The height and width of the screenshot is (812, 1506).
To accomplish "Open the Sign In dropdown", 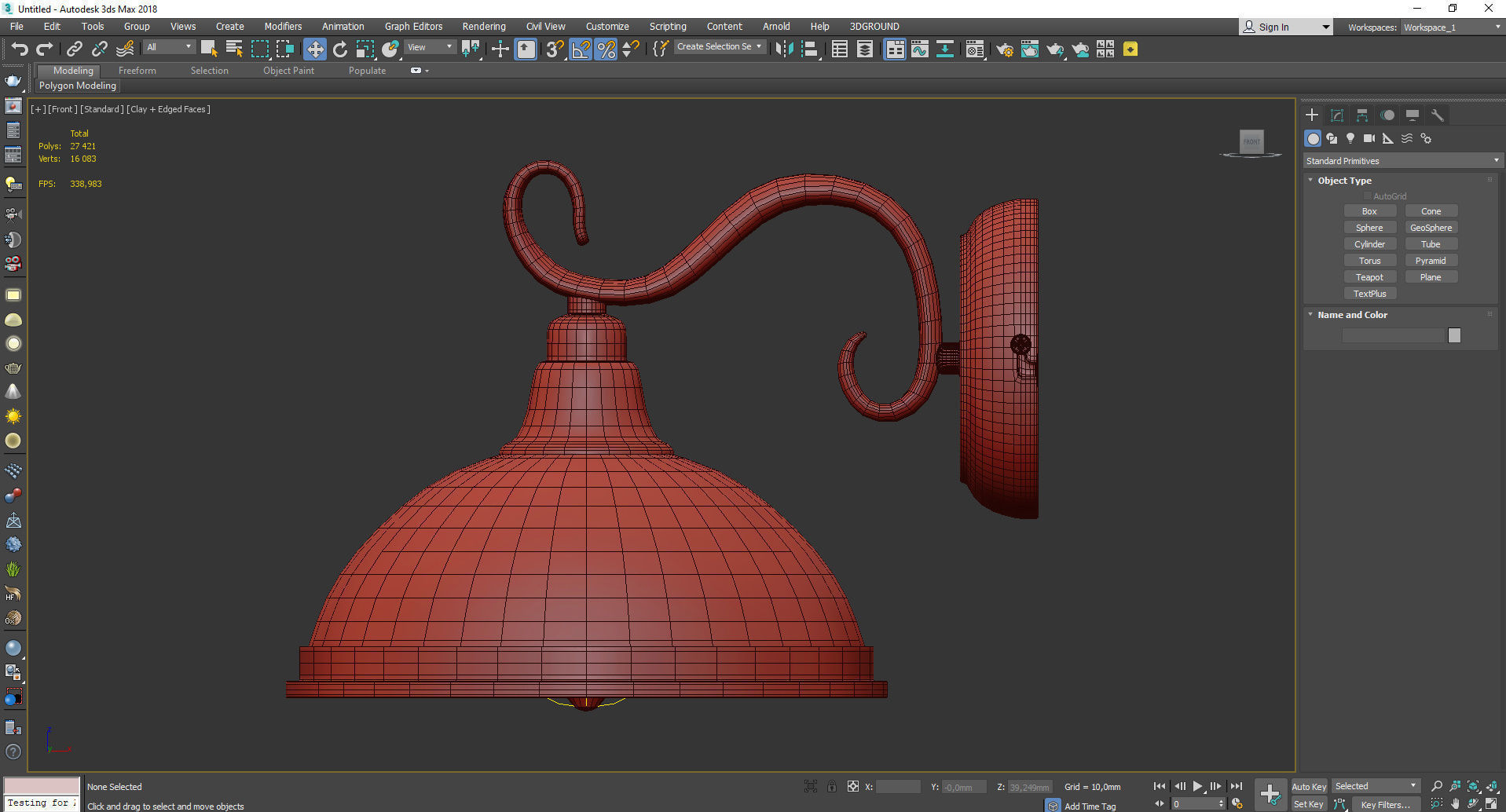I will coord(1286,27).
